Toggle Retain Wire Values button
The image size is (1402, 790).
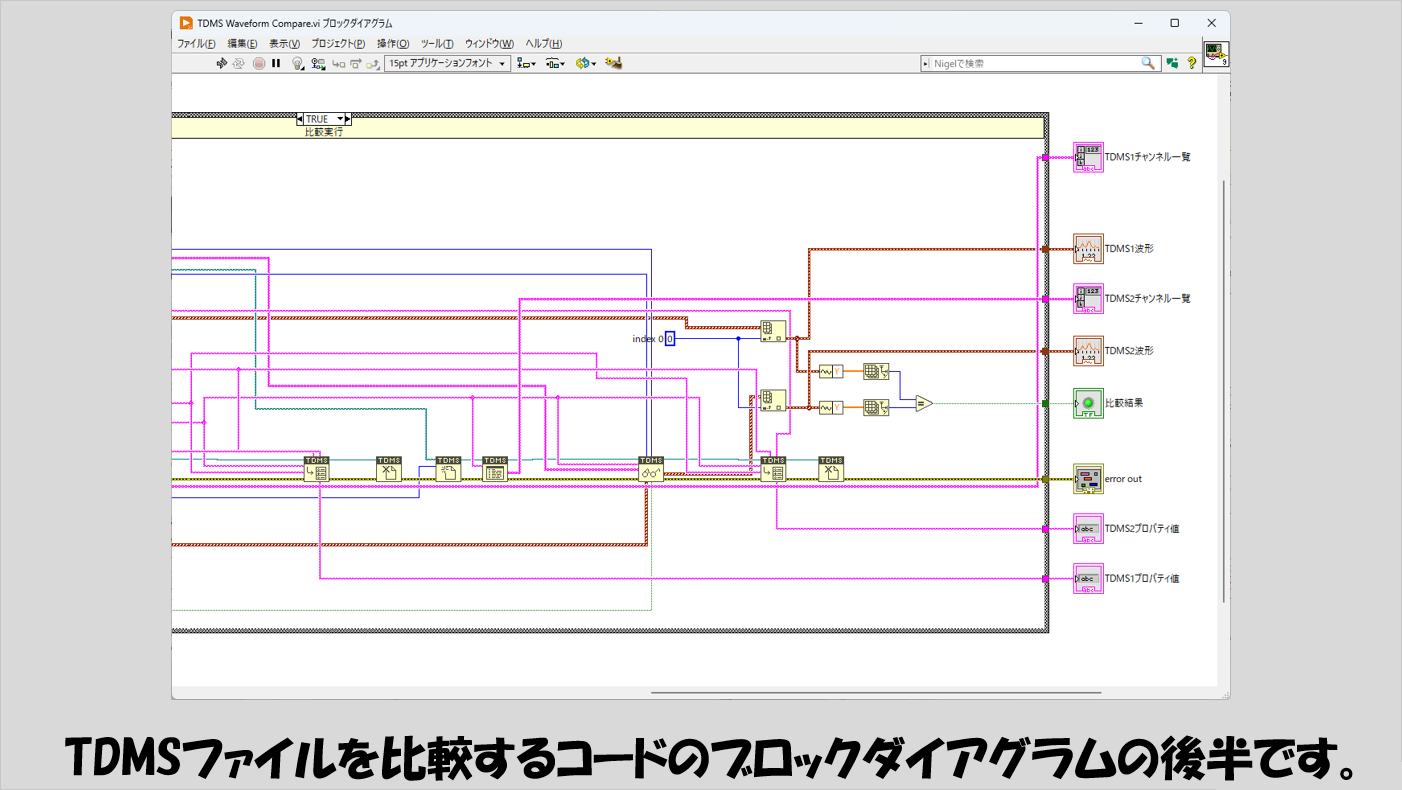coord(318,63)
